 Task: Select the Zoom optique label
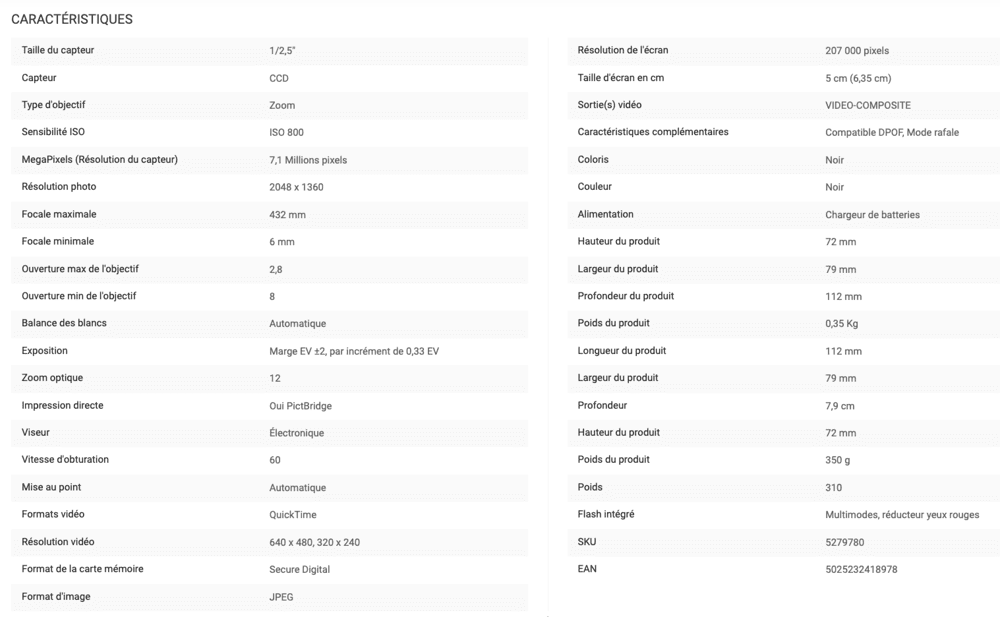pos(52,378)
